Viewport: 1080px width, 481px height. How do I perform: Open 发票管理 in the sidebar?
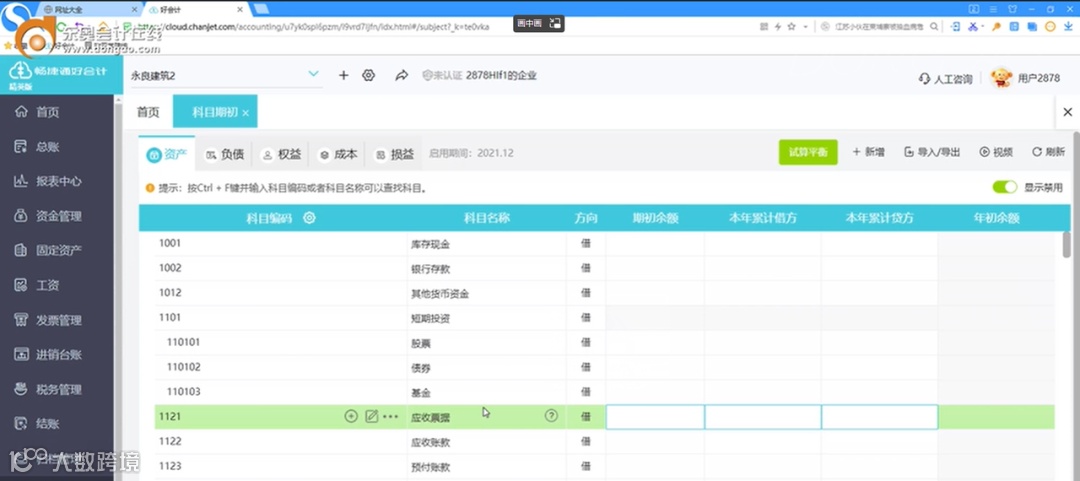pos(48,320)
